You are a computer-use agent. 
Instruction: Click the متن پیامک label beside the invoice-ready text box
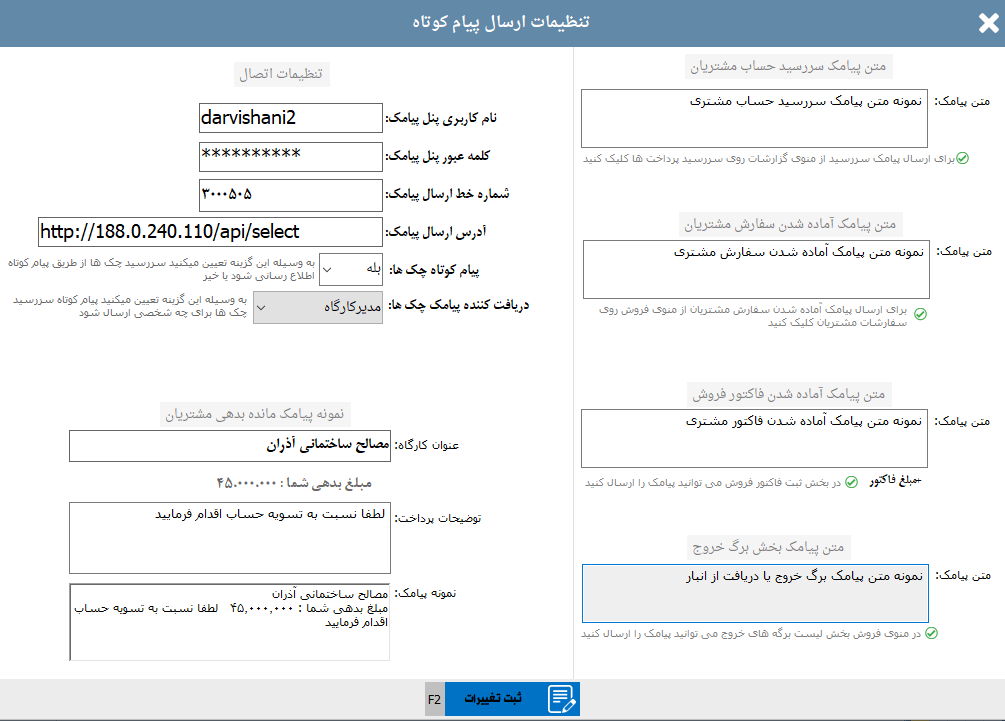(962, 421)
